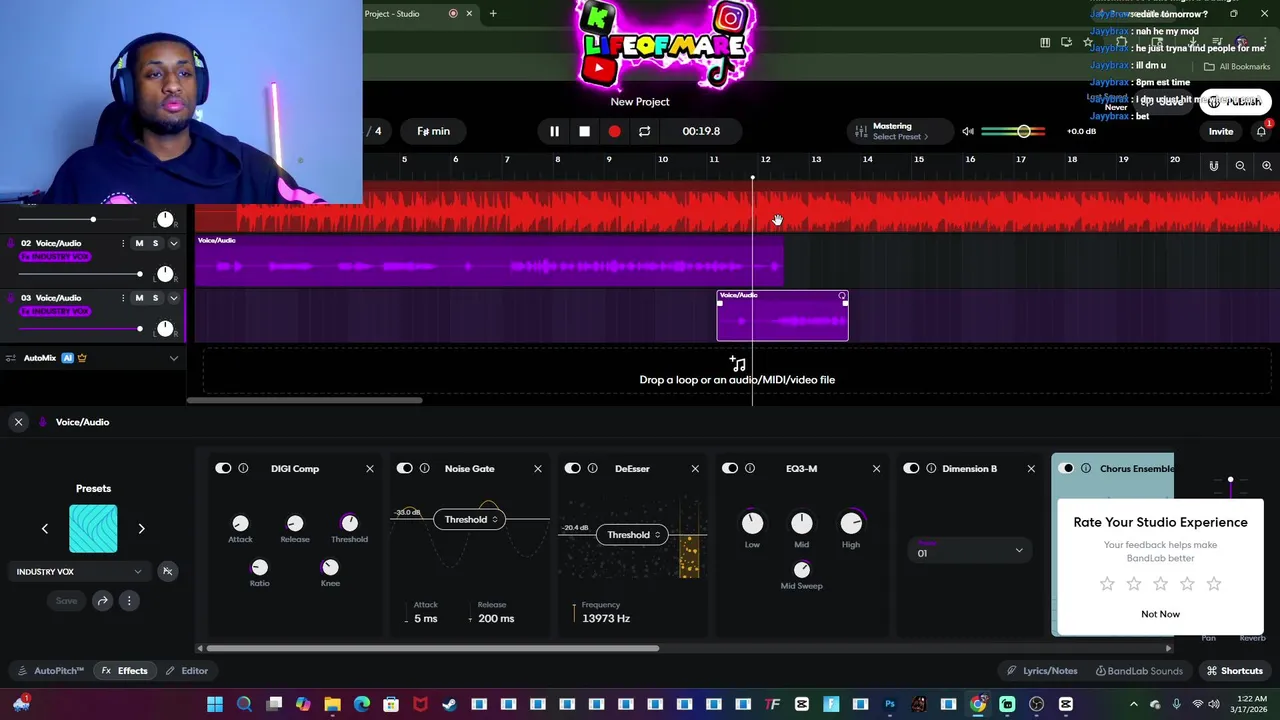Viewport: 1280px width, 720px height.
Task: Share the preset with arrow icon
Action: (102, 601)
